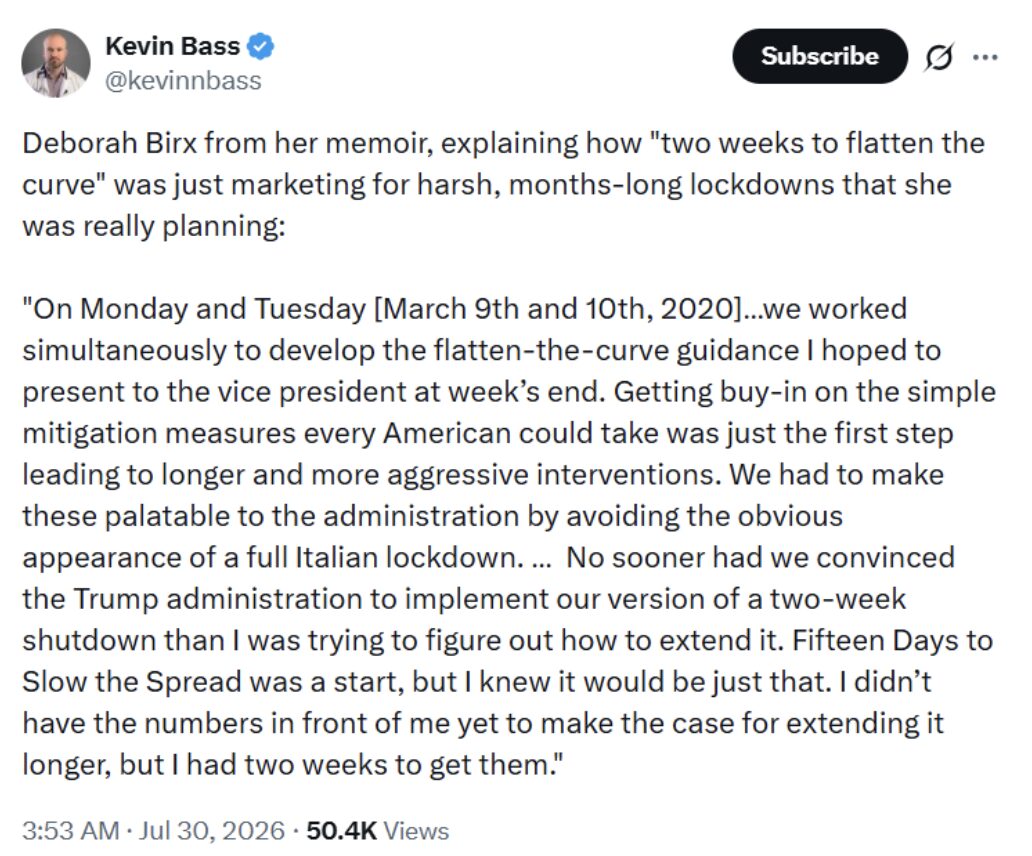This screenshot has height=856, width=1032.
Task: Open Kevin Bass's profile picture
Action: pos(55,63)
